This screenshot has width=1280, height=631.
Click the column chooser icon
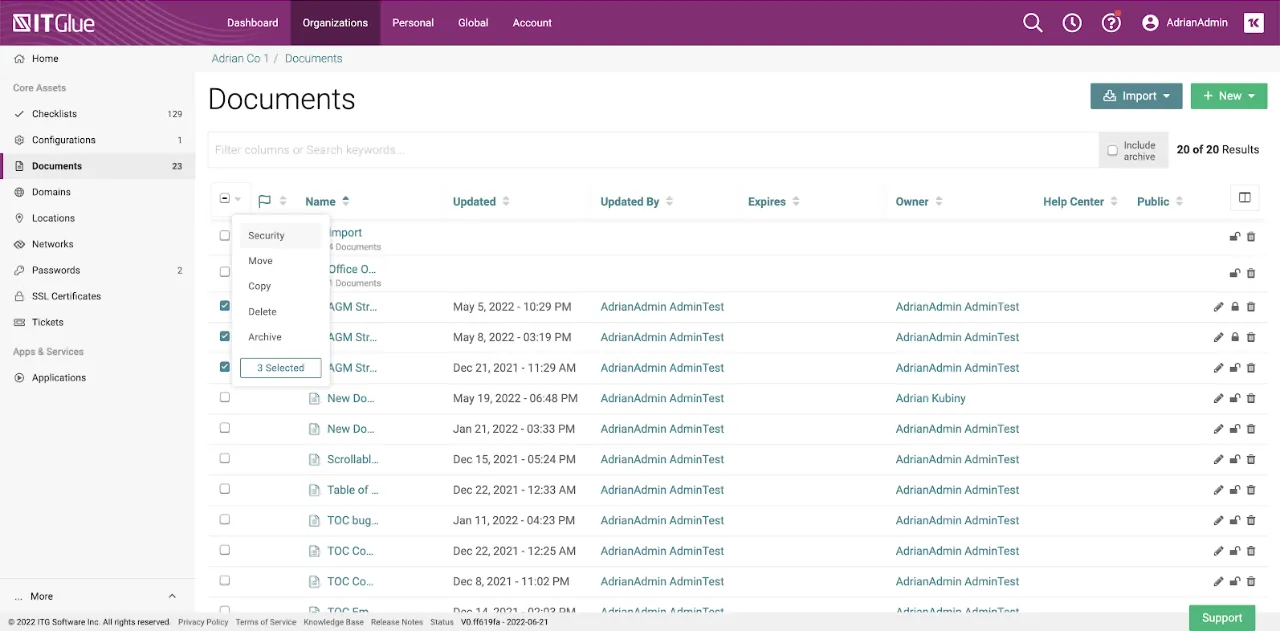(x=1244, y=198)
